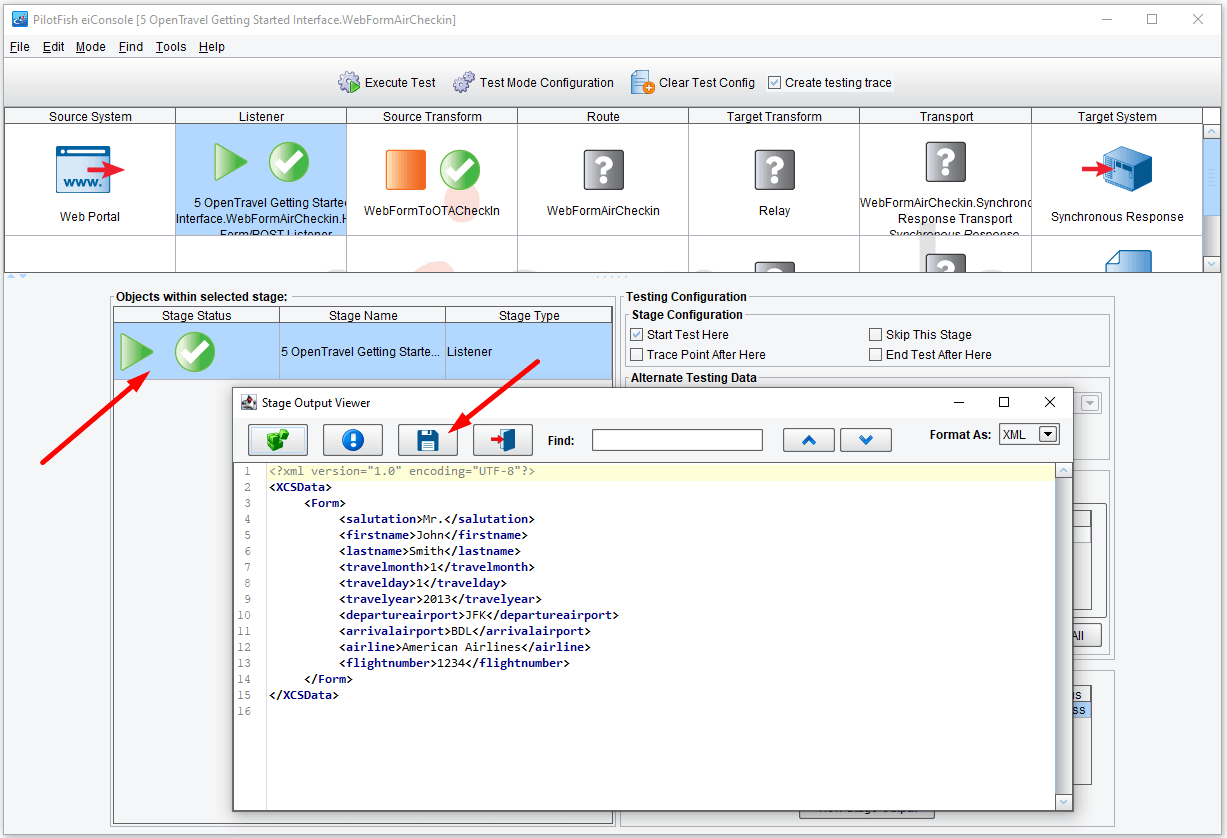Click the Execute Test gear icon
This screenshot has width=1227, height=838.
pos(348,83)
